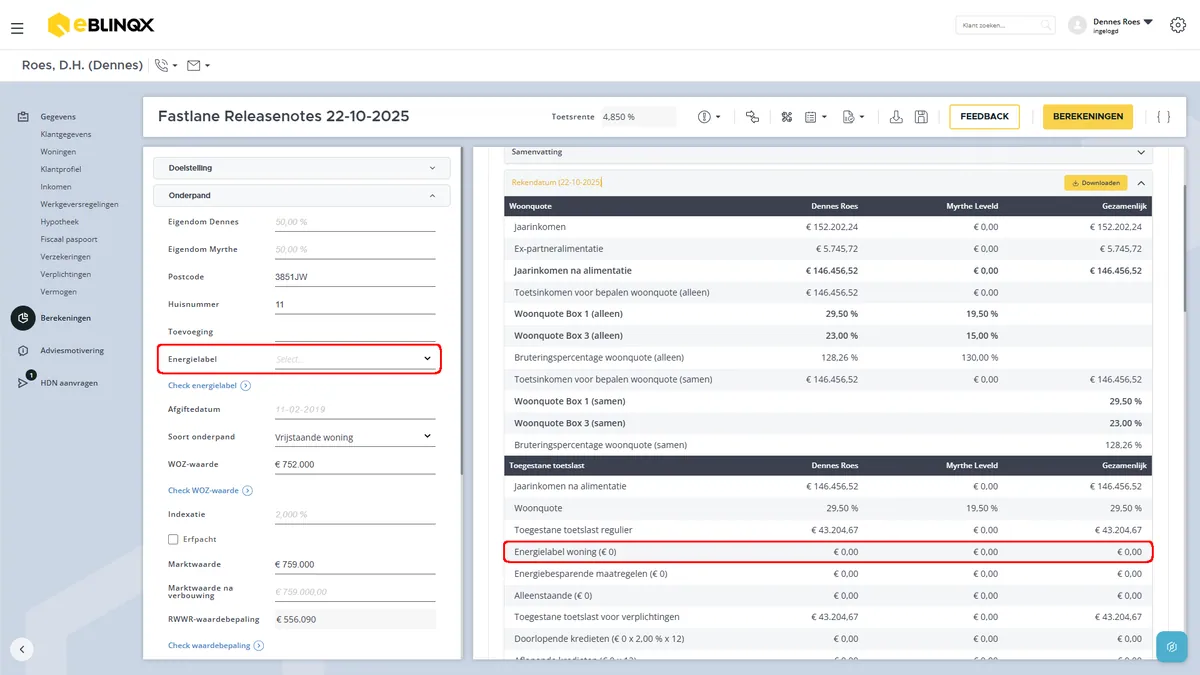Click the Downloaden button

[x=1095, y=183]
